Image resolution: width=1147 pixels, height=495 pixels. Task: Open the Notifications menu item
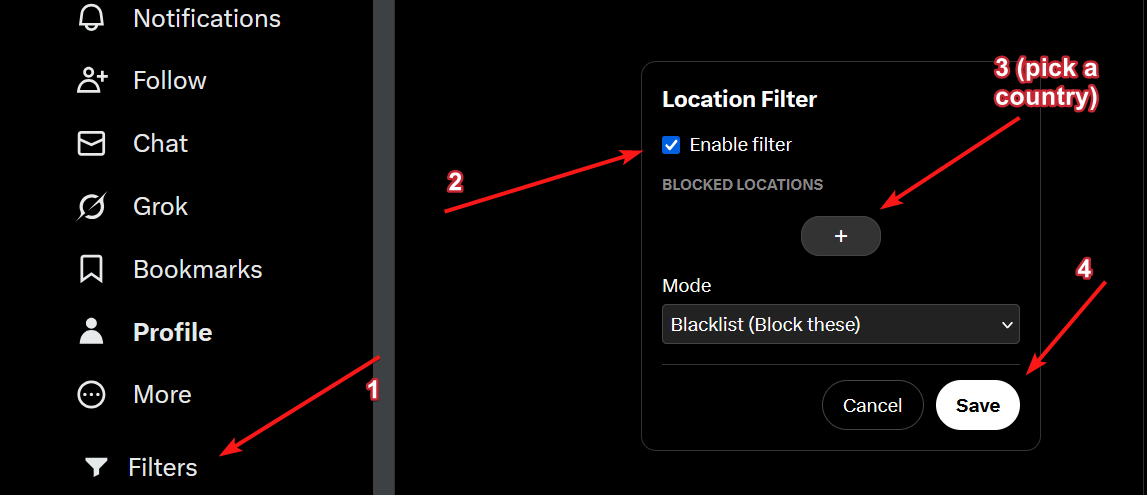click(206, 18)
